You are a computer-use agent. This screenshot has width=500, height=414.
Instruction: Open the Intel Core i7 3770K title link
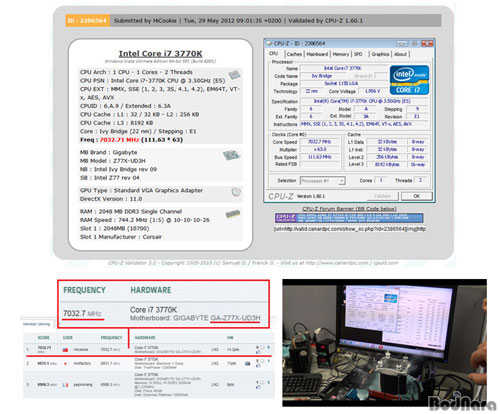pos(160,54)
